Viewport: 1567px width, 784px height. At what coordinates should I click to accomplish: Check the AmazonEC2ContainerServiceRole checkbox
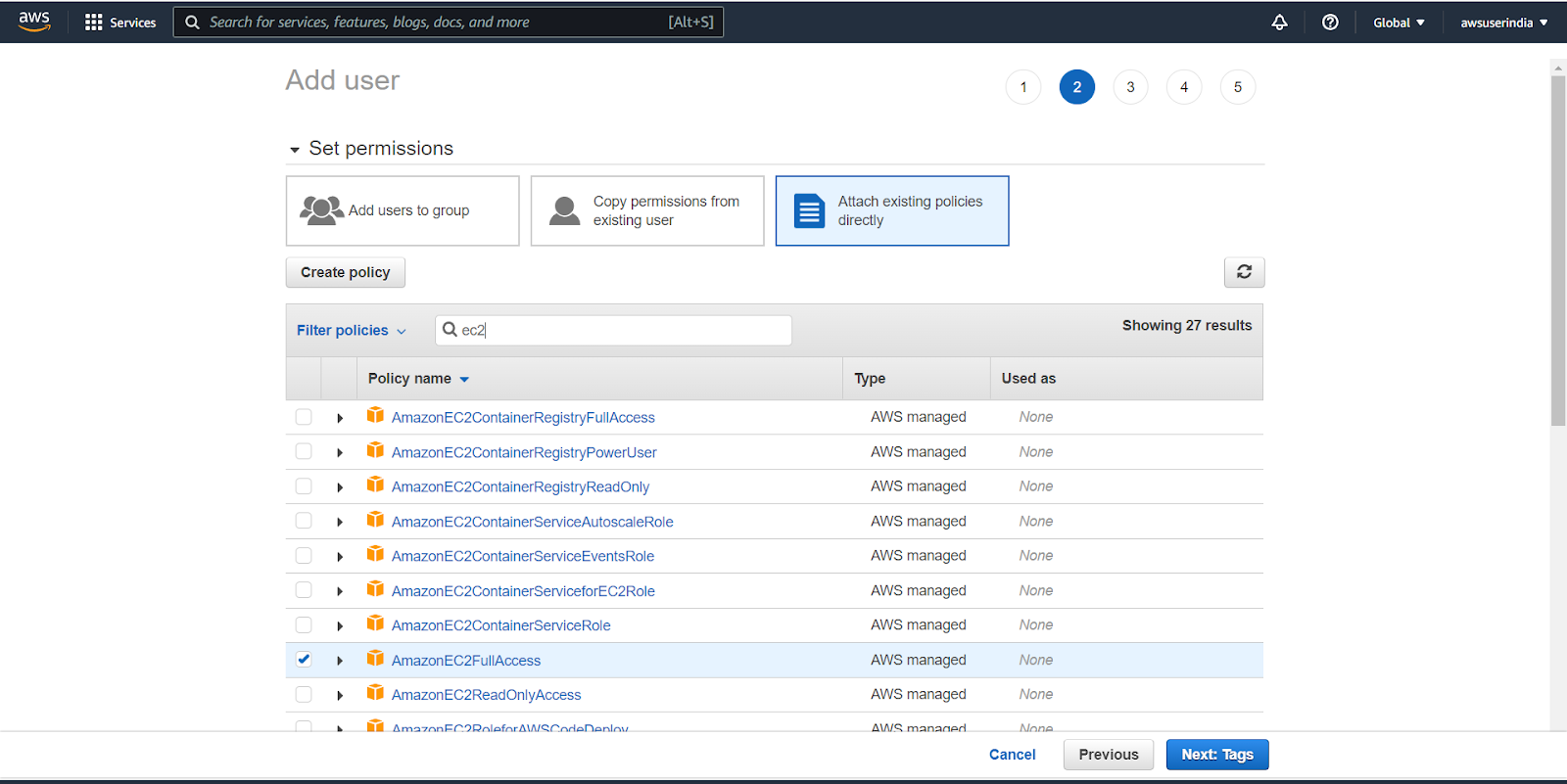[x=304, y=625]
